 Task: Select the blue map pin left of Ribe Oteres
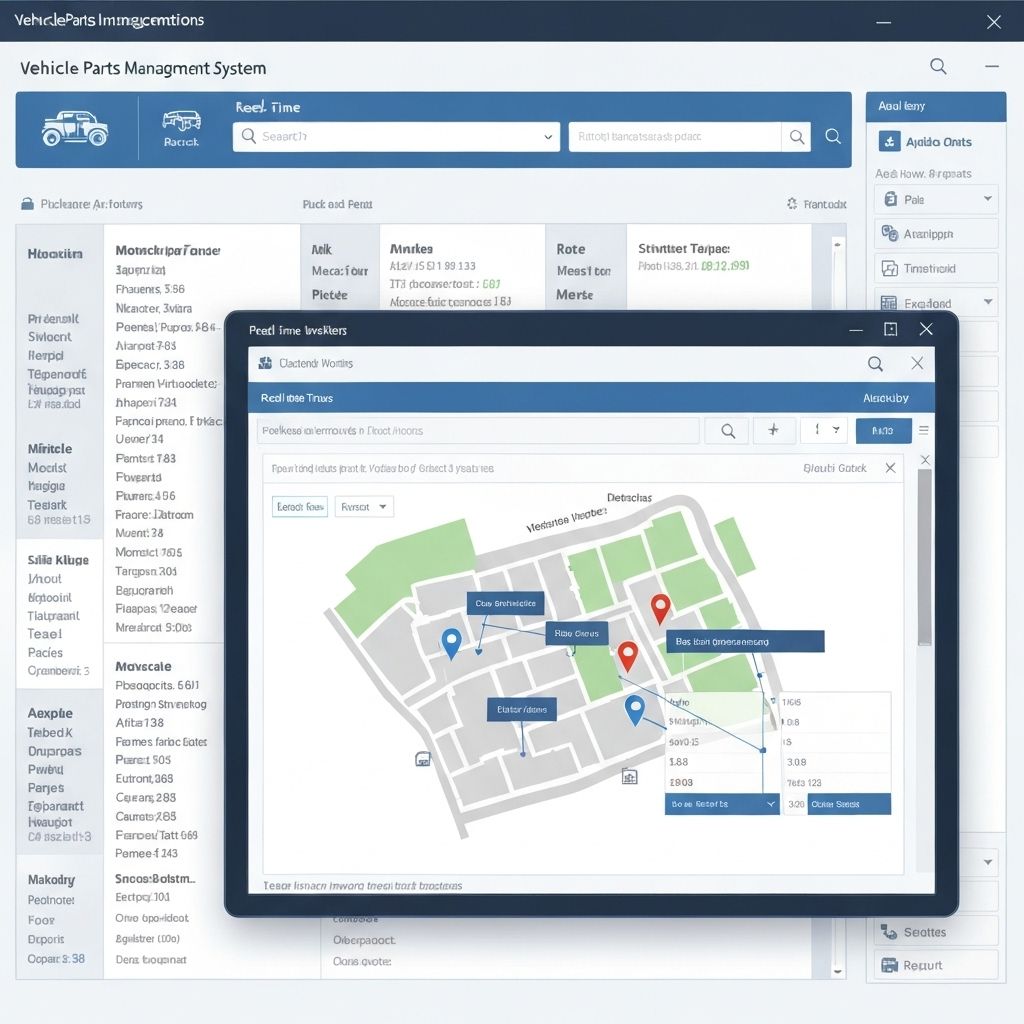[451, 643]
